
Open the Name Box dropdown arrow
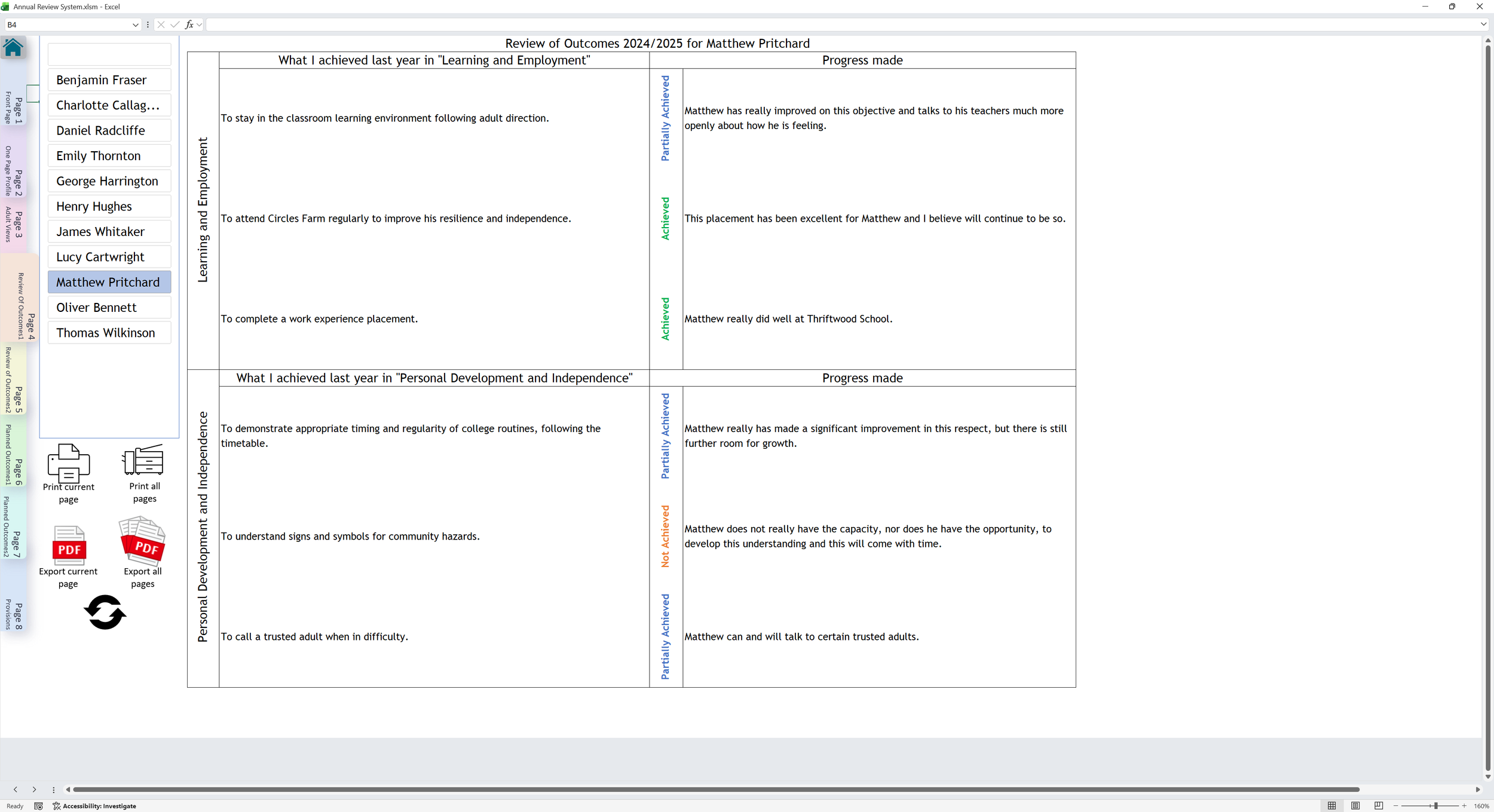pyautogui.click(x=135, y=24)
